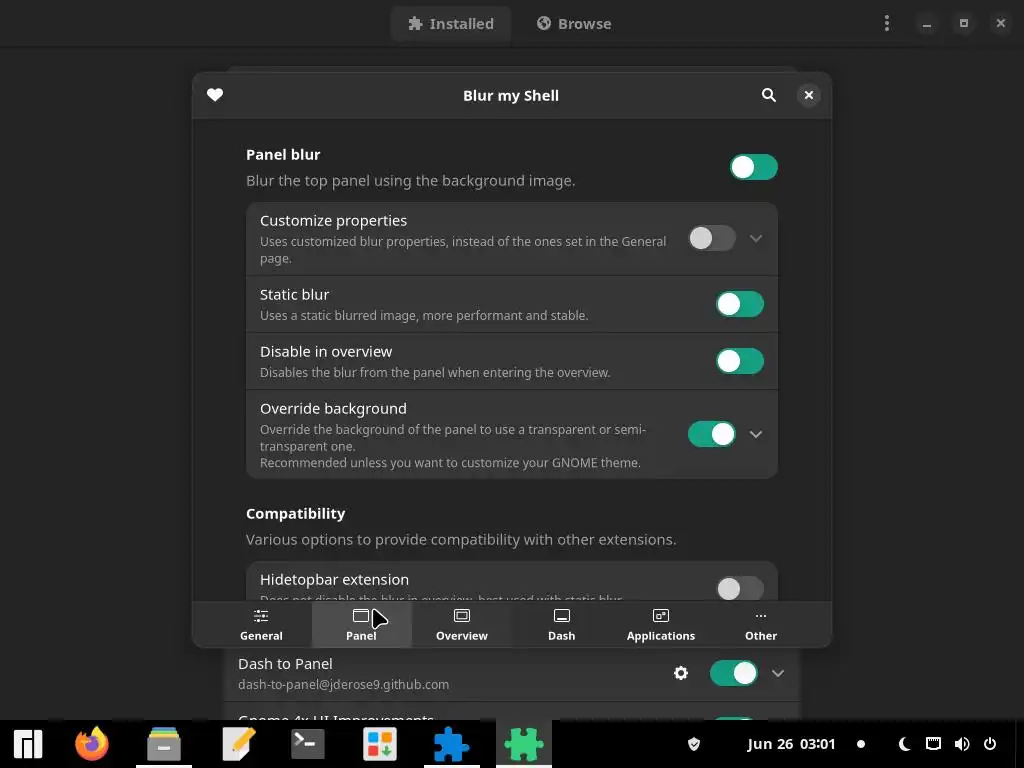Open Dash to Panel settings gear
The width and height of the screenshot is (1024, 768).
680,673
